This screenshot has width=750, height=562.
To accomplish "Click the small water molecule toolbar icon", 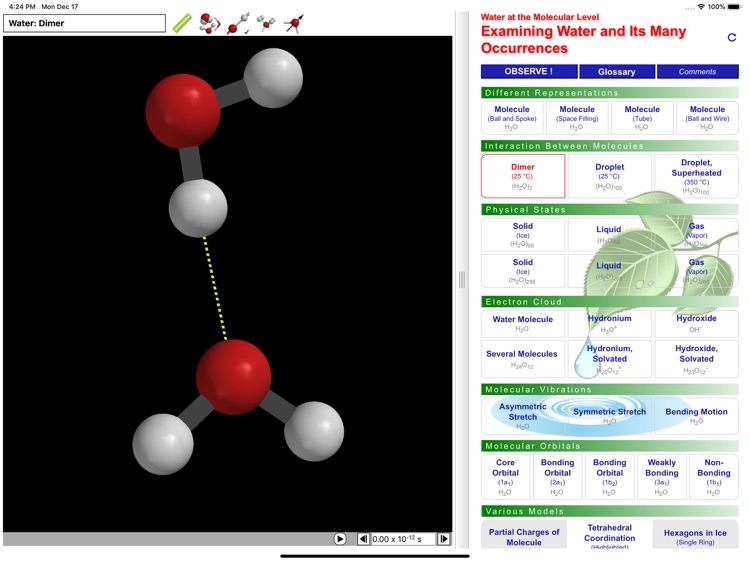I will pos(266,23).
